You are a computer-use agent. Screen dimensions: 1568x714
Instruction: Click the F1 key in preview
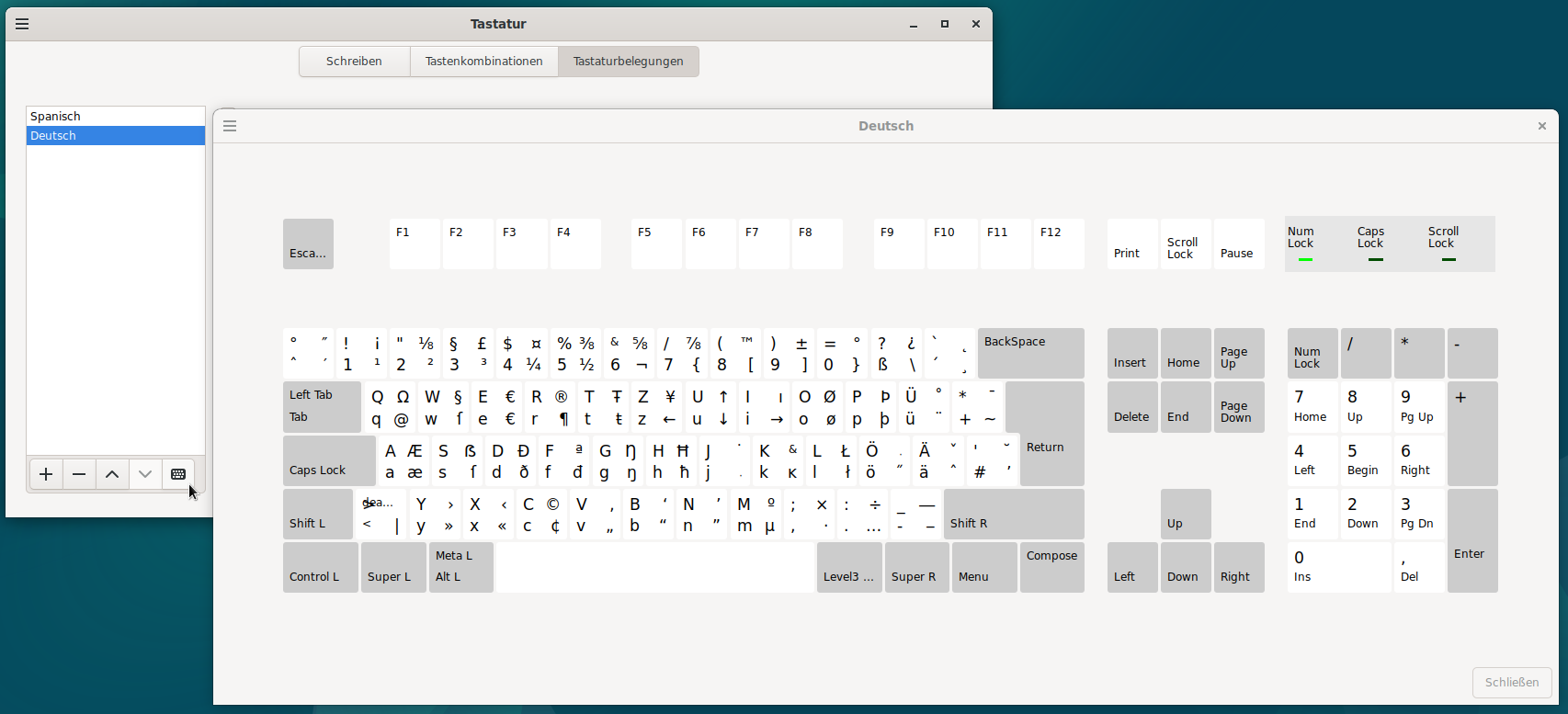click(x=415, y=244)
